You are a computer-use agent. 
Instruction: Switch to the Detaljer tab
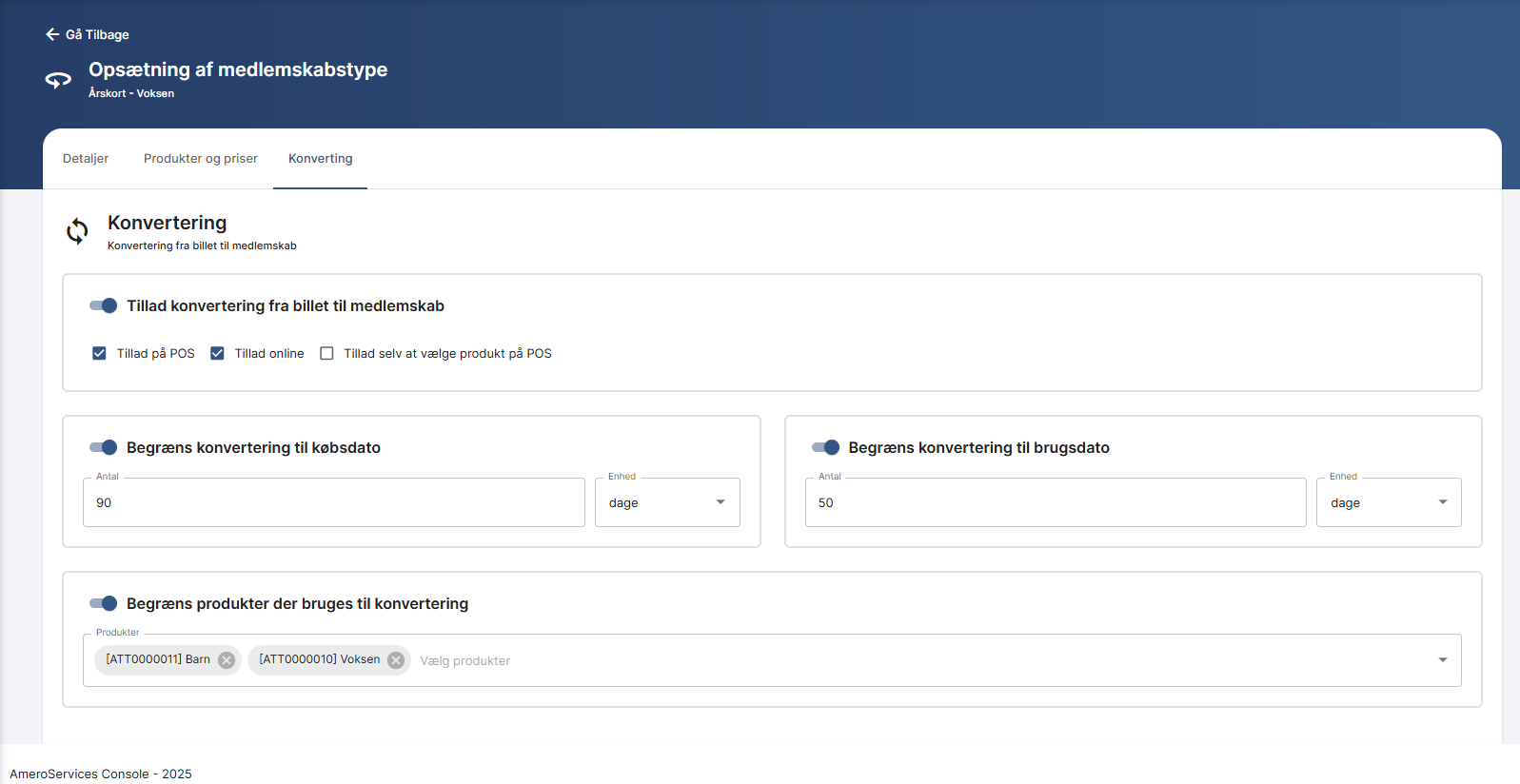pyautogui.click(x=86, y=159)
